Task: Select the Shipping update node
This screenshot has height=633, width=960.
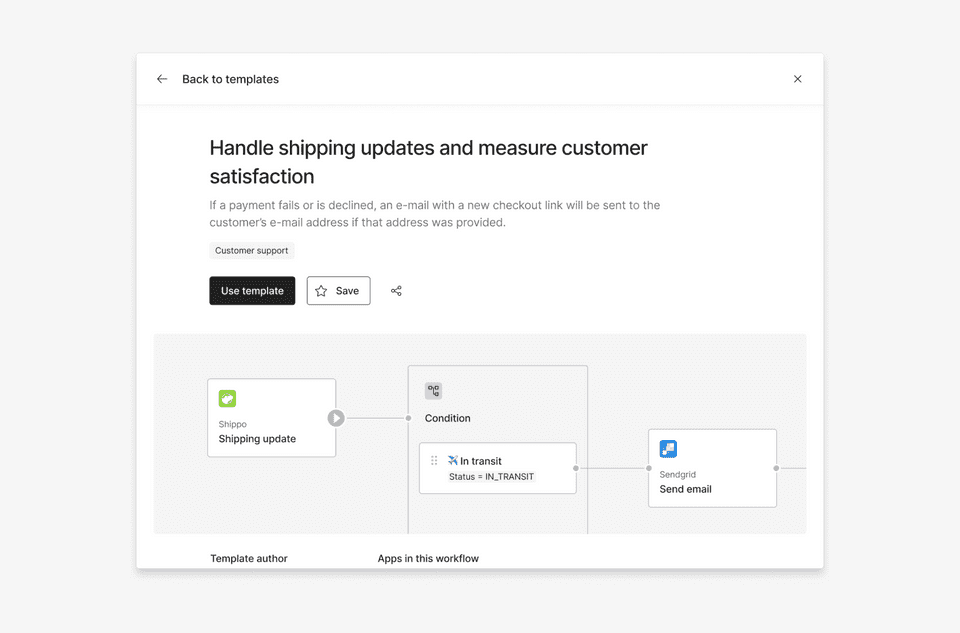Action: pos(272,418)
